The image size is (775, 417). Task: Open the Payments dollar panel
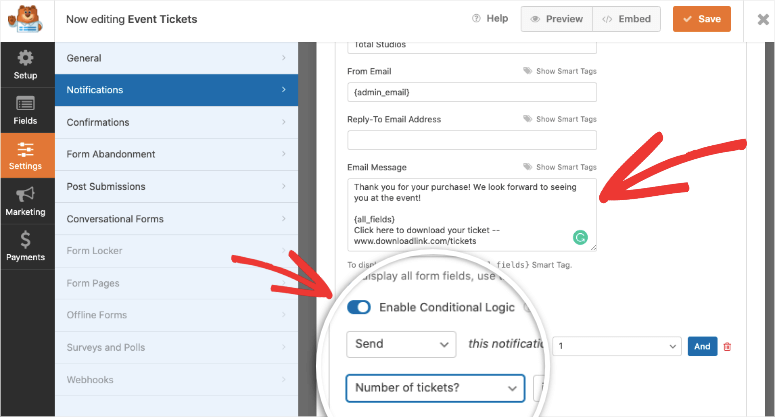point(25,247)
